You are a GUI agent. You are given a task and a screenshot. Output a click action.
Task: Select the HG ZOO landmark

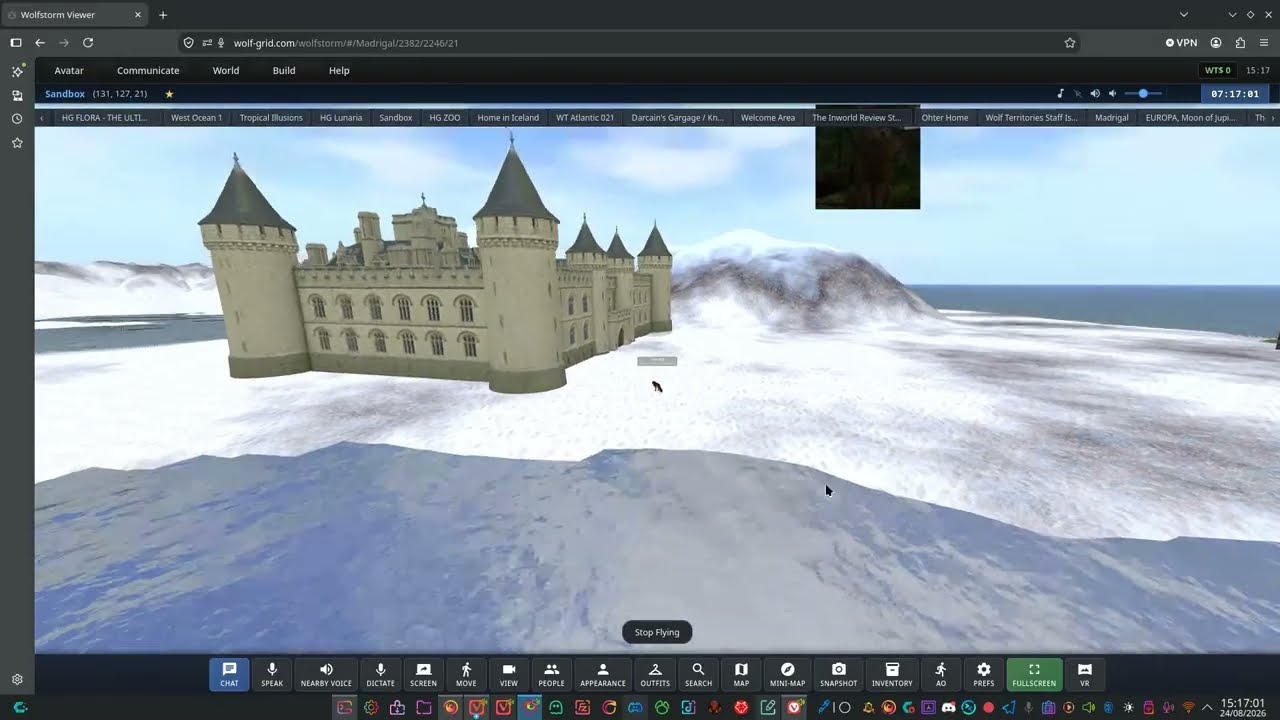point(445,118)
